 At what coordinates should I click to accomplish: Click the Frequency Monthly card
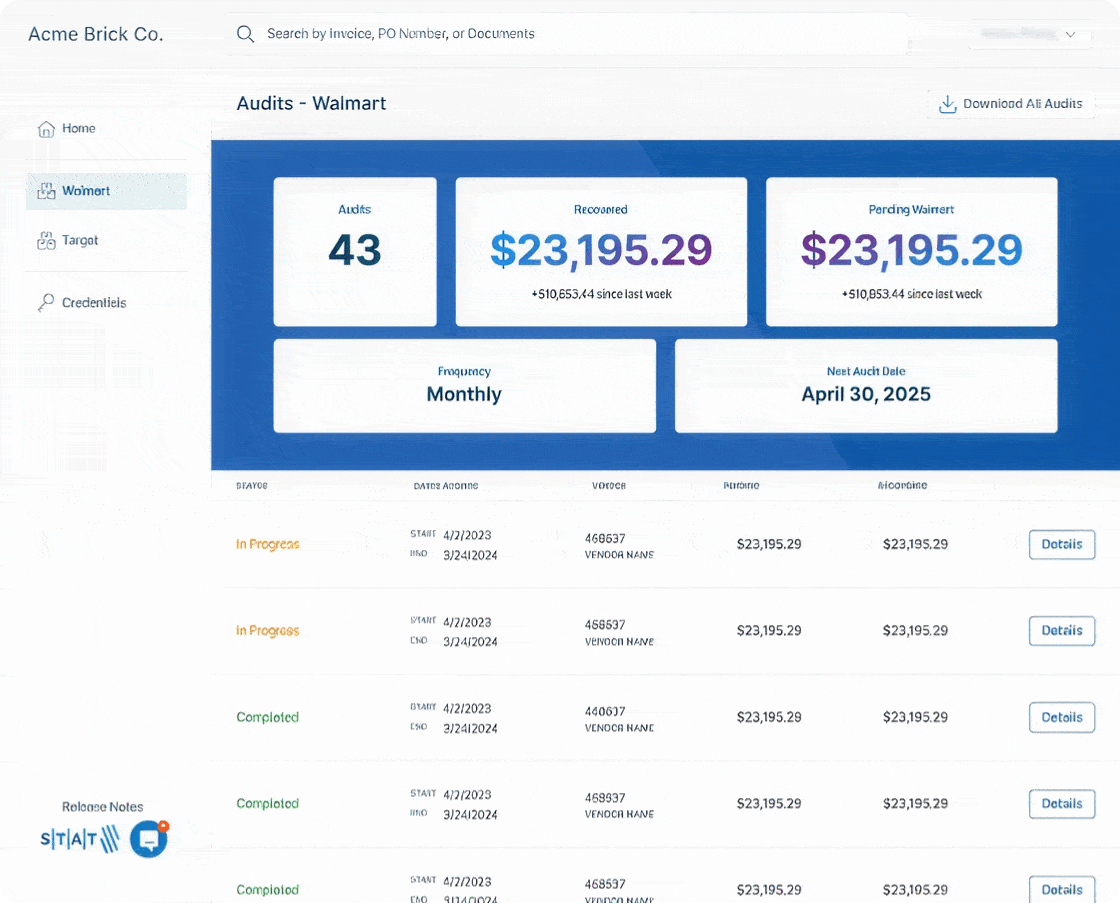point(464,386)
